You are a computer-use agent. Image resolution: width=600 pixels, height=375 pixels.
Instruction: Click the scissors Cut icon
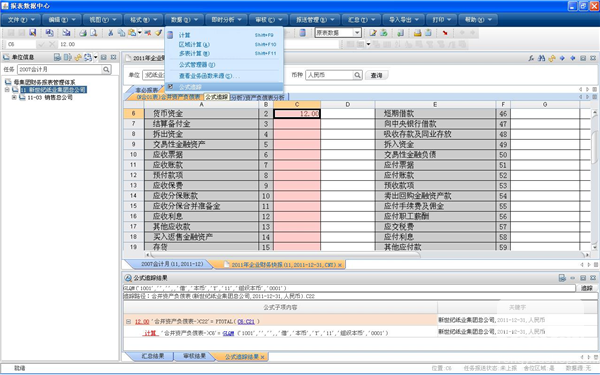click(x=111, y=33)
